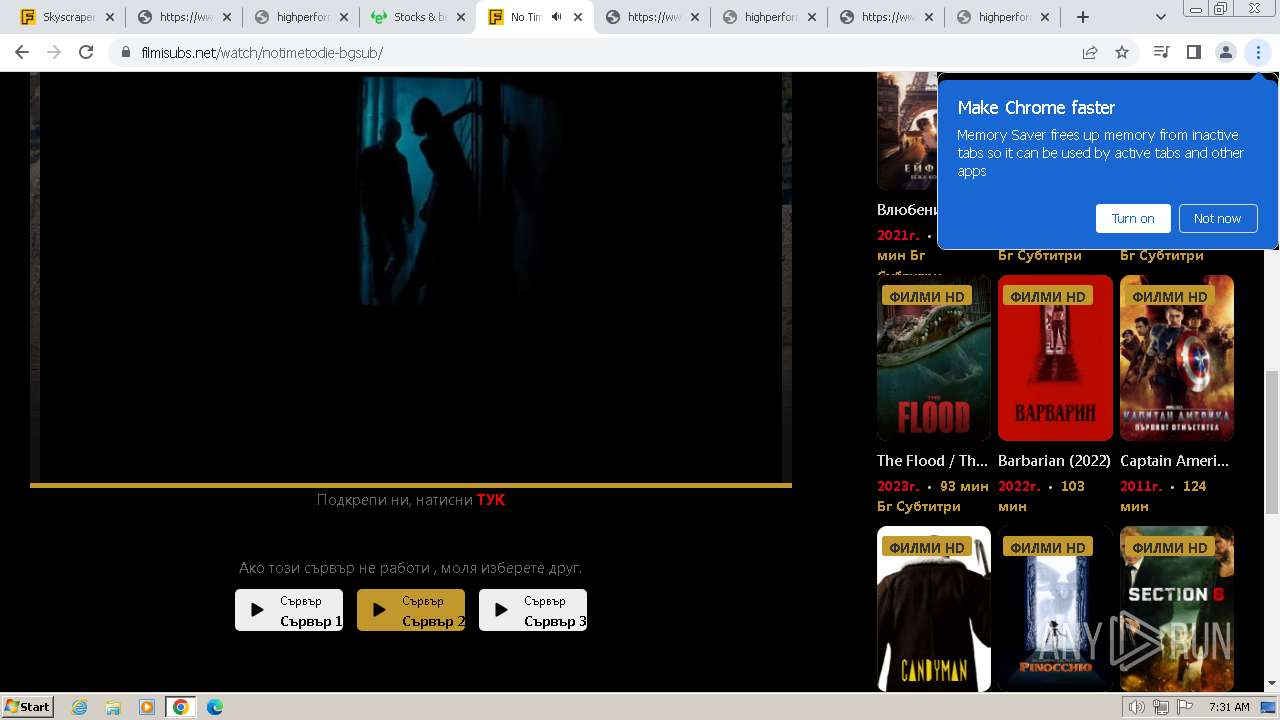Image resolution: width=1280 pixels, height=720 pixels.
Task: Open Microsoft Edge from taskbar
Action: click(215, 707)
